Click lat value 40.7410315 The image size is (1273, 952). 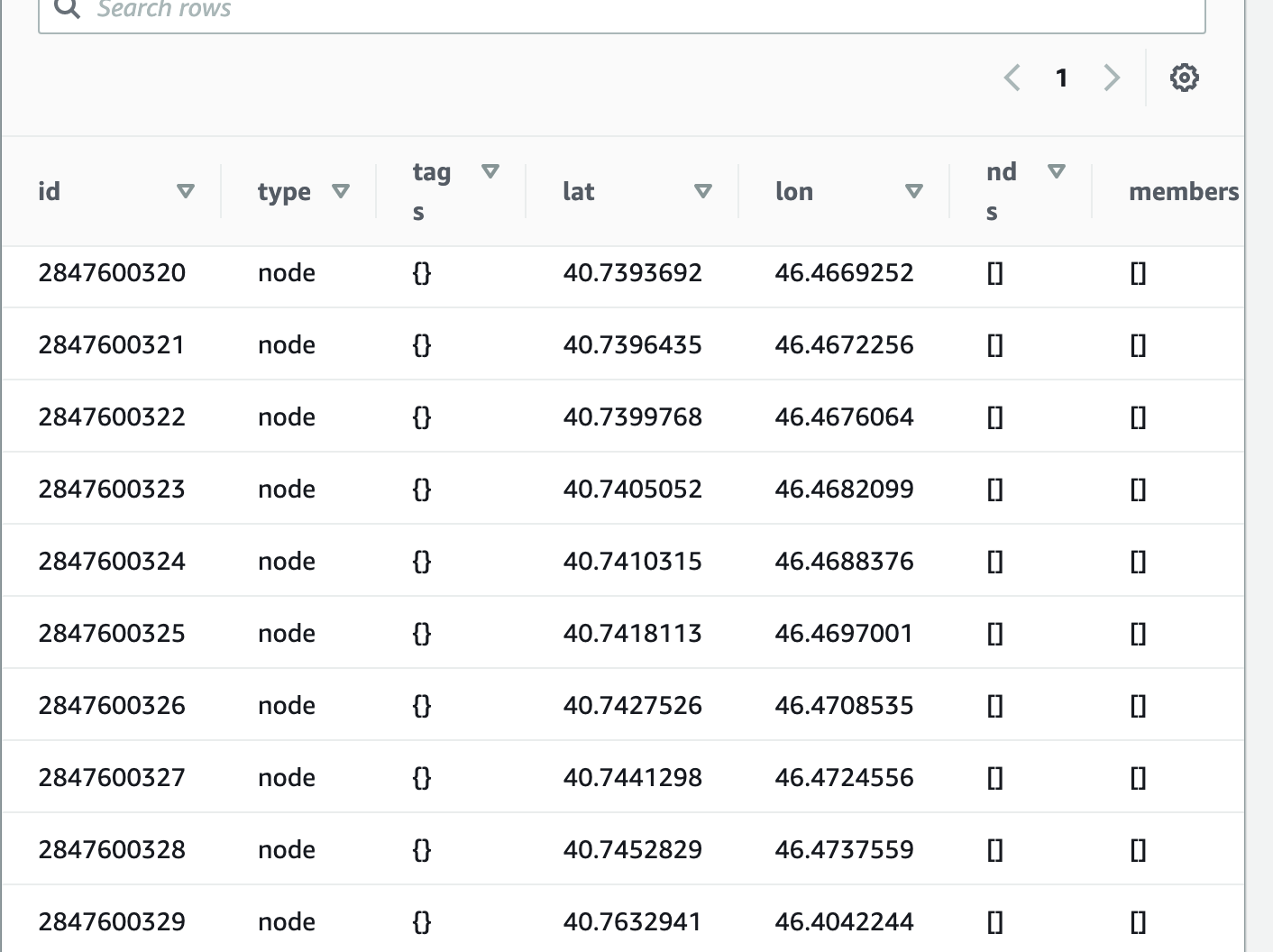(x=632, y=561)
